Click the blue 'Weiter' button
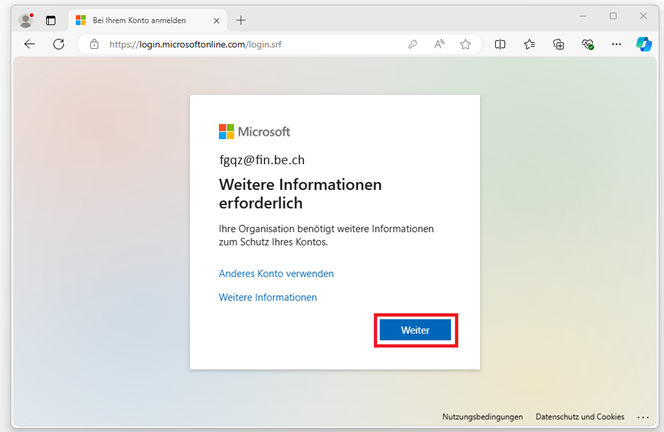The image size is (664, 432). pos(415,330)
